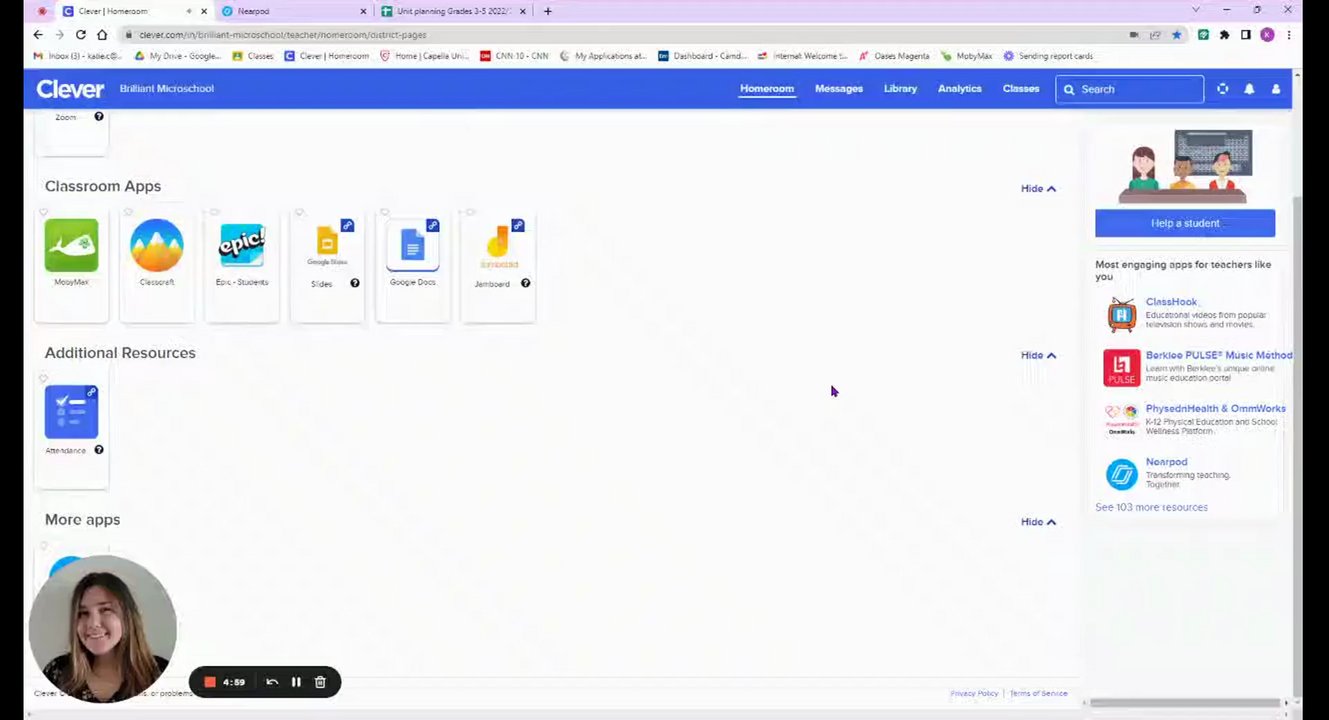Viewport: 1329px width, 720px height.
Task: Go to the browser home page
Action: tap(102, 34)
